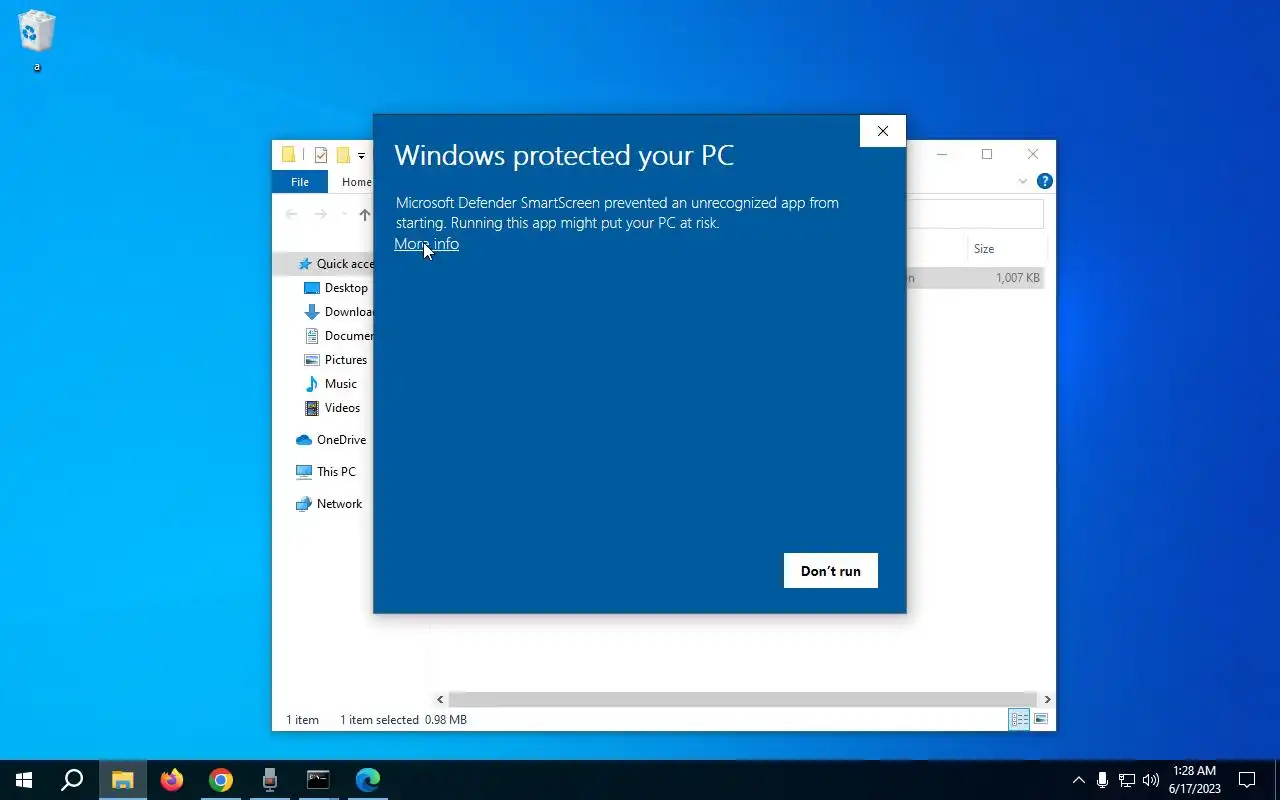Maximize the File Explorer window
This screenshot has width=1280, height=800.
tap(987, 154)
